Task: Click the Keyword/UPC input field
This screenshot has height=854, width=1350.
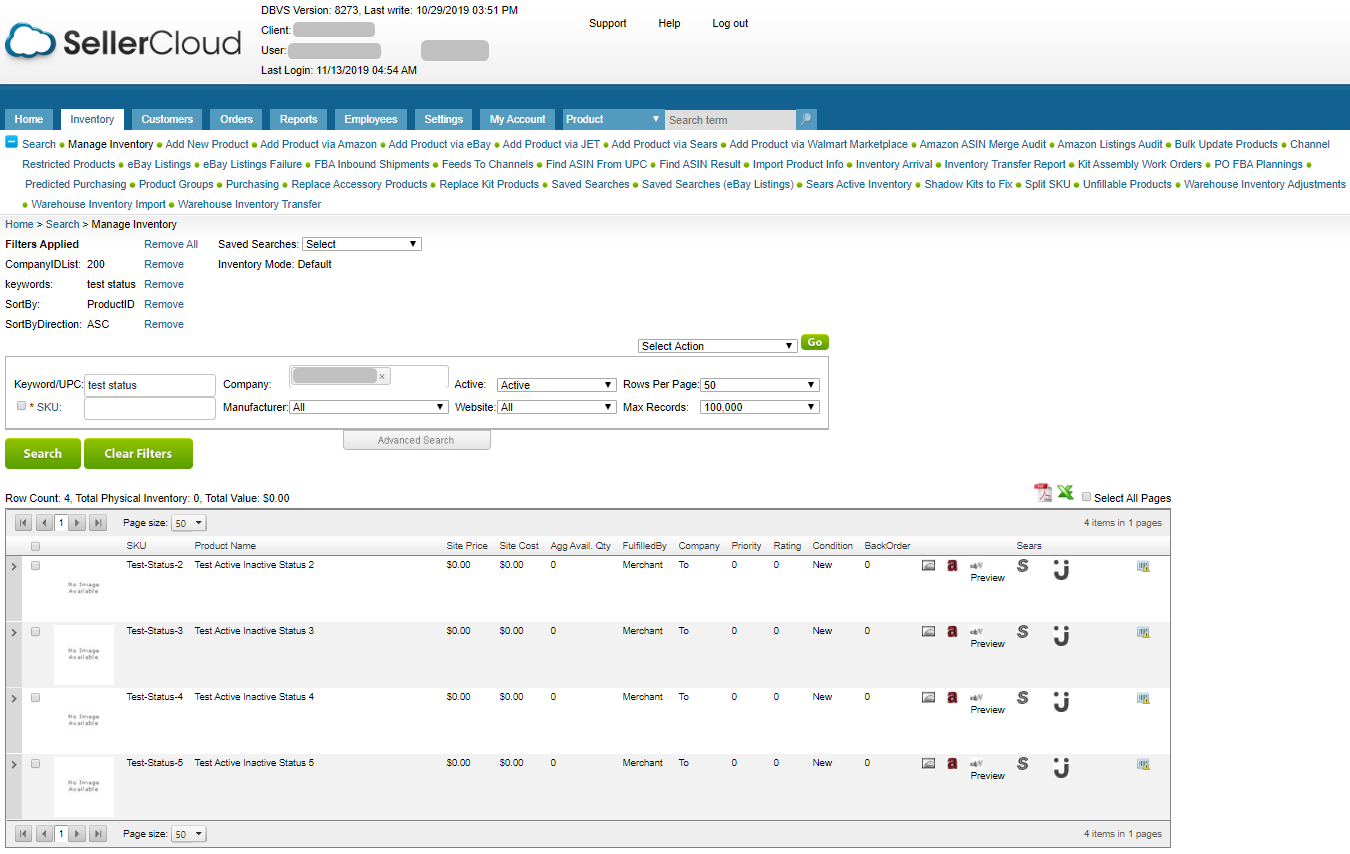Action: pyautogui.click(x=150, y=385)
